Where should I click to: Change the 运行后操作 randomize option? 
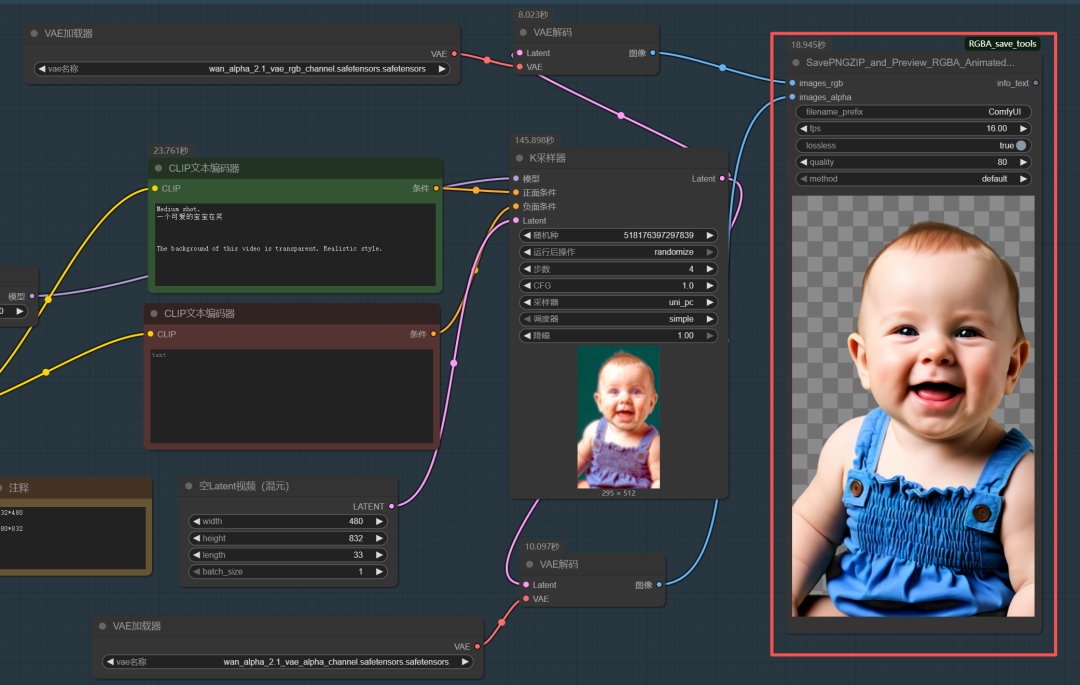[618, 252]
